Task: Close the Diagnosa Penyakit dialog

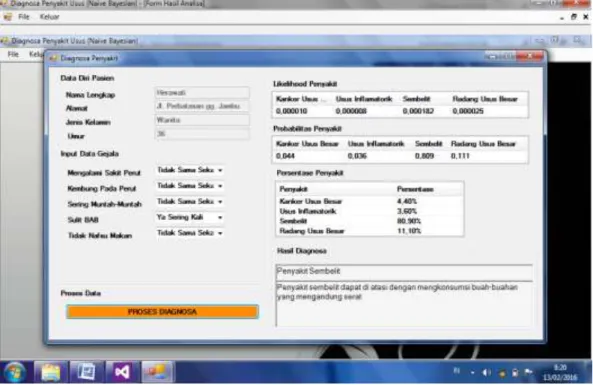Action: [x=530, y=57]
